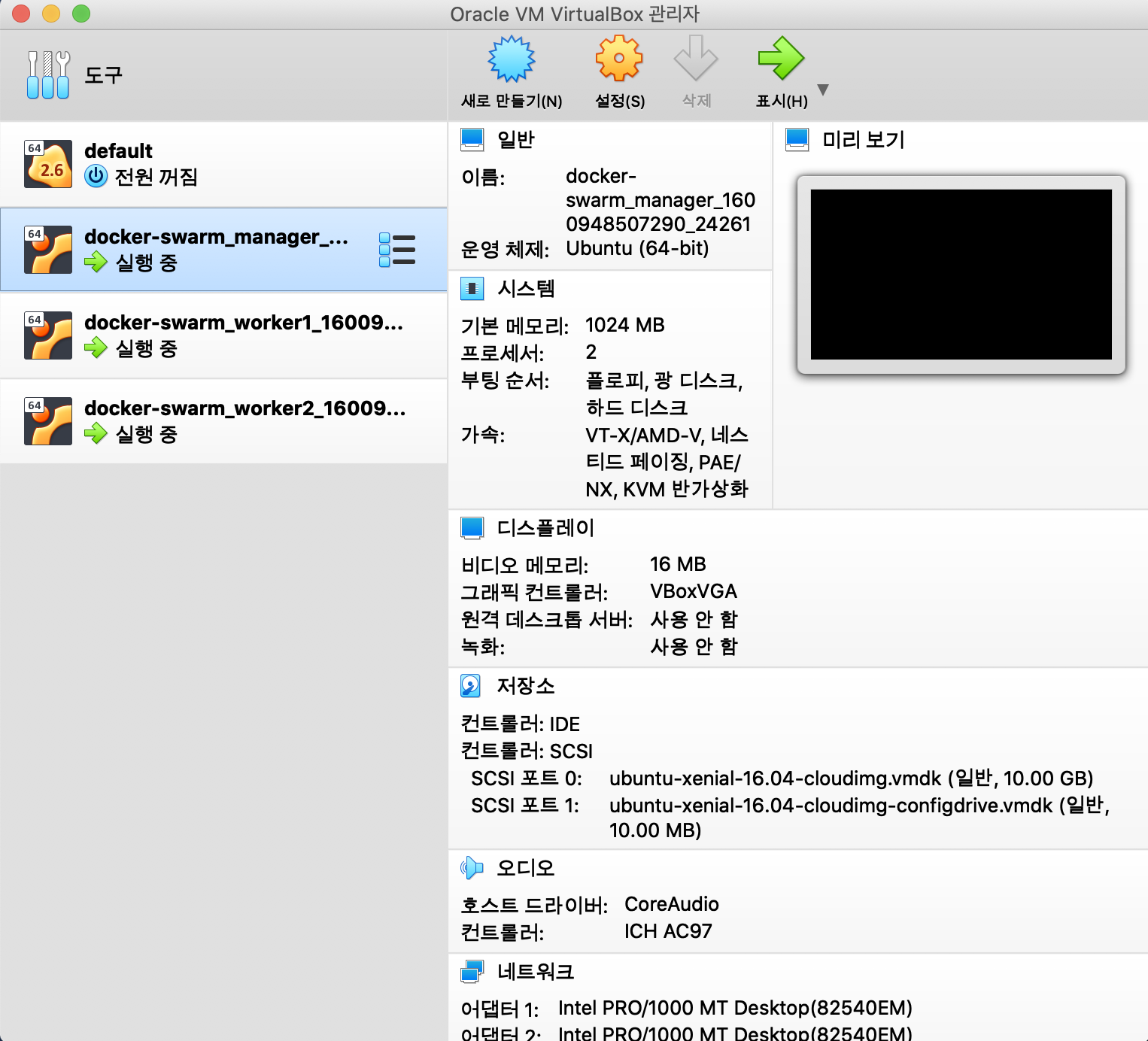
Task: Click the Show (표시) green arrow icon
Action: pos(781,59)
